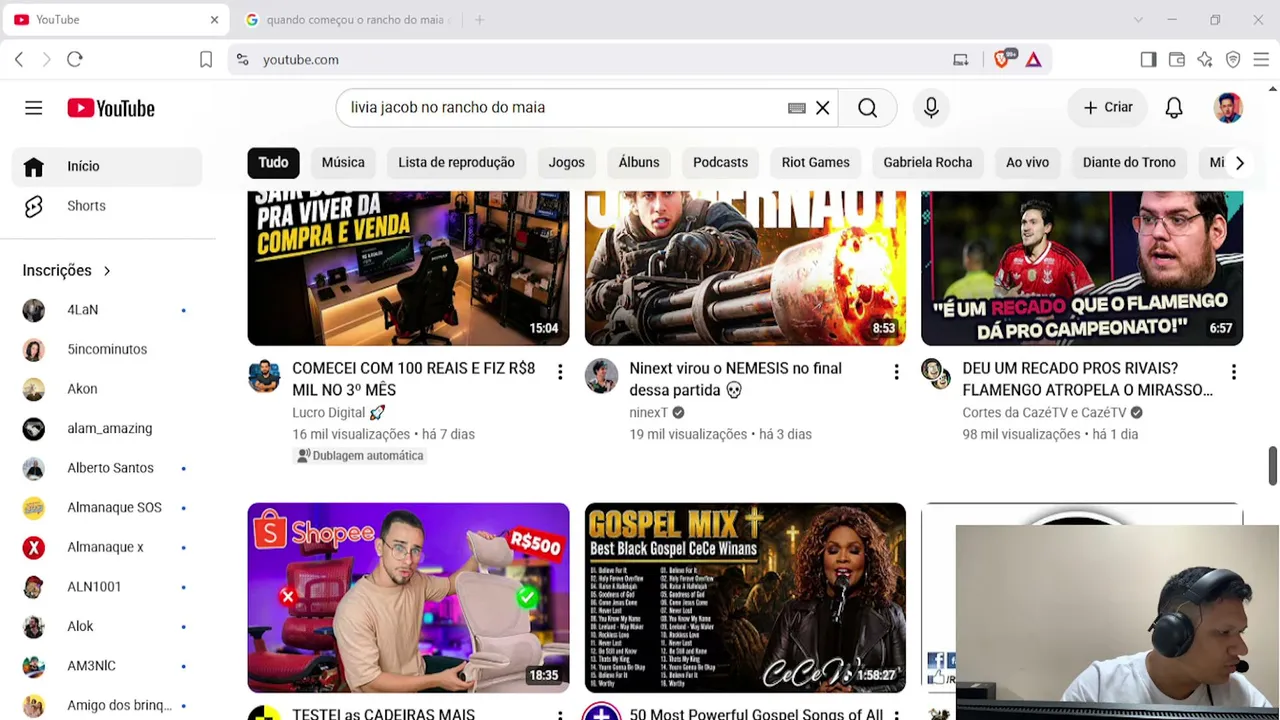The width and height of the screenshot is (1280, 720).
Task: Close the YouTube browser tab
Action: pos(214,20)
